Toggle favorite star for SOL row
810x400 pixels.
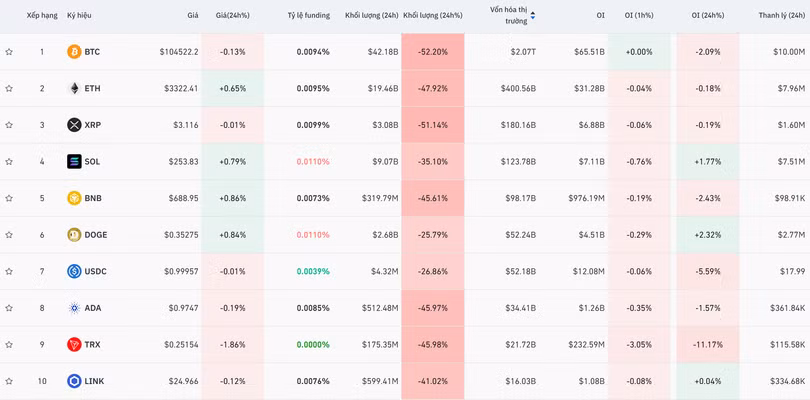tap(9, 162)
